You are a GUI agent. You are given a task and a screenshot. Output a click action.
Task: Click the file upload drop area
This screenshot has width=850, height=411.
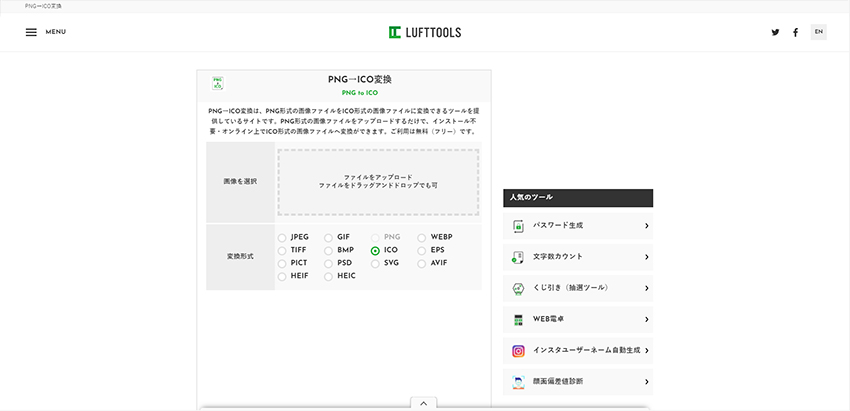pyautogui.click(x=378, y=182)
